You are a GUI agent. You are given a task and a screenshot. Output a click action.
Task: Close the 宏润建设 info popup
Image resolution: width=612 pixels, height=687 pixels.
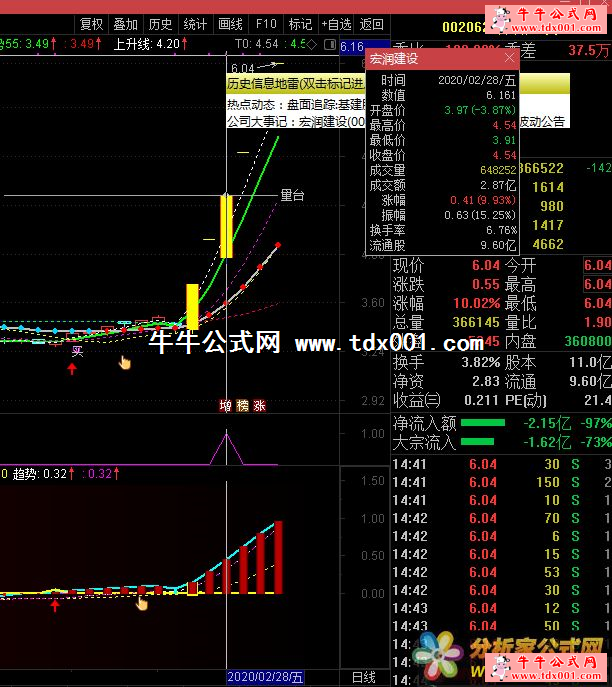click(508, 59)
